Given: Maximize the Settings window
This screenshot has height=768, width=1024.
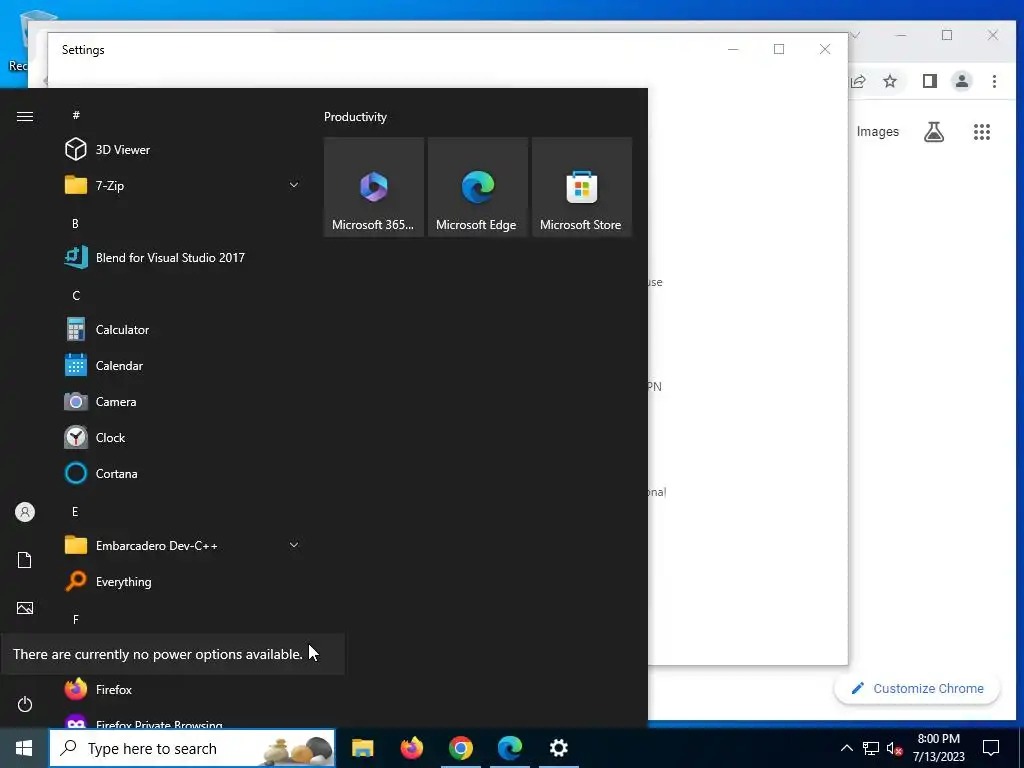Looking at the screenshot, I should point(778,50).
